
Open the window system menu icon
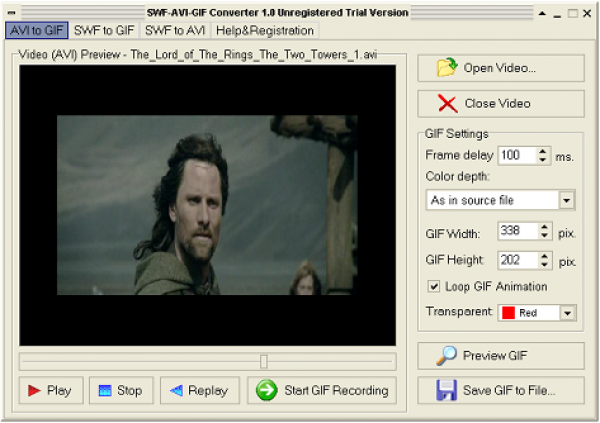12,13
